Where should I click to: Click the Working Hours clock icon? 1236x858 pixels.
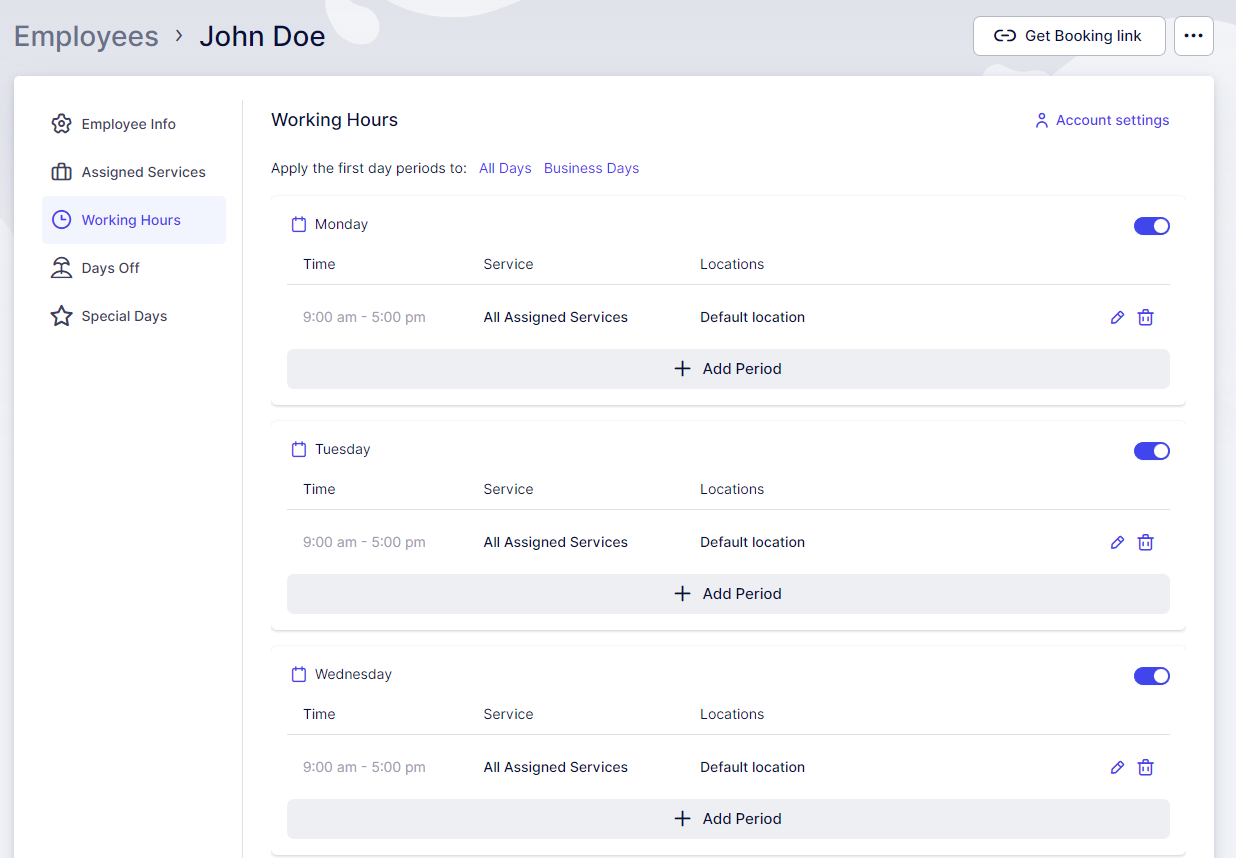[x=62, y=220]
